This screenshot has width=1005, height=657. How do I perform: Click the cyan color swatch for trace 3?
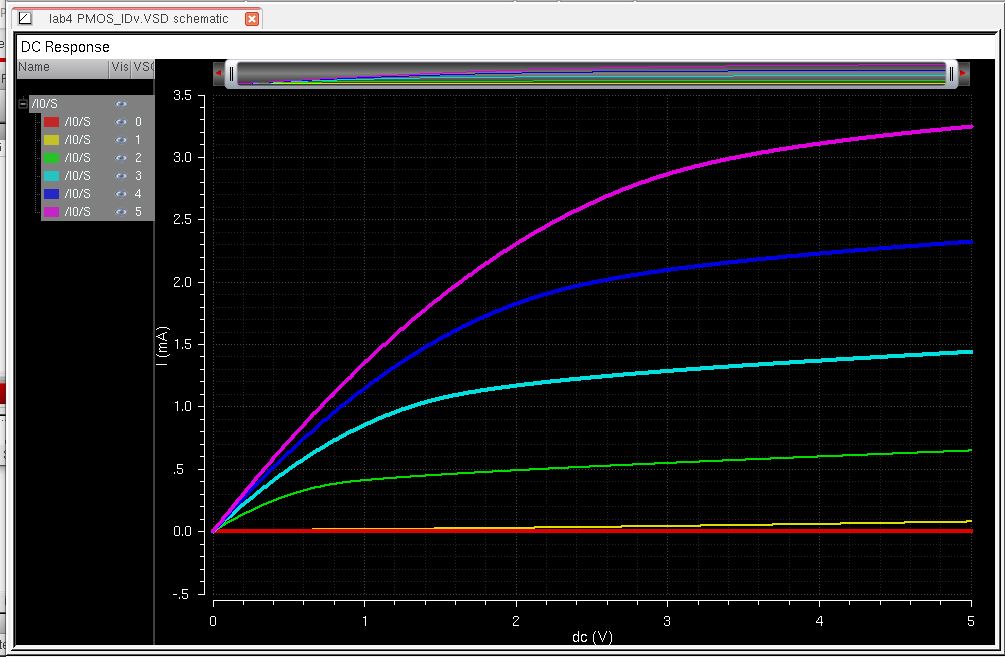point(51,176)
